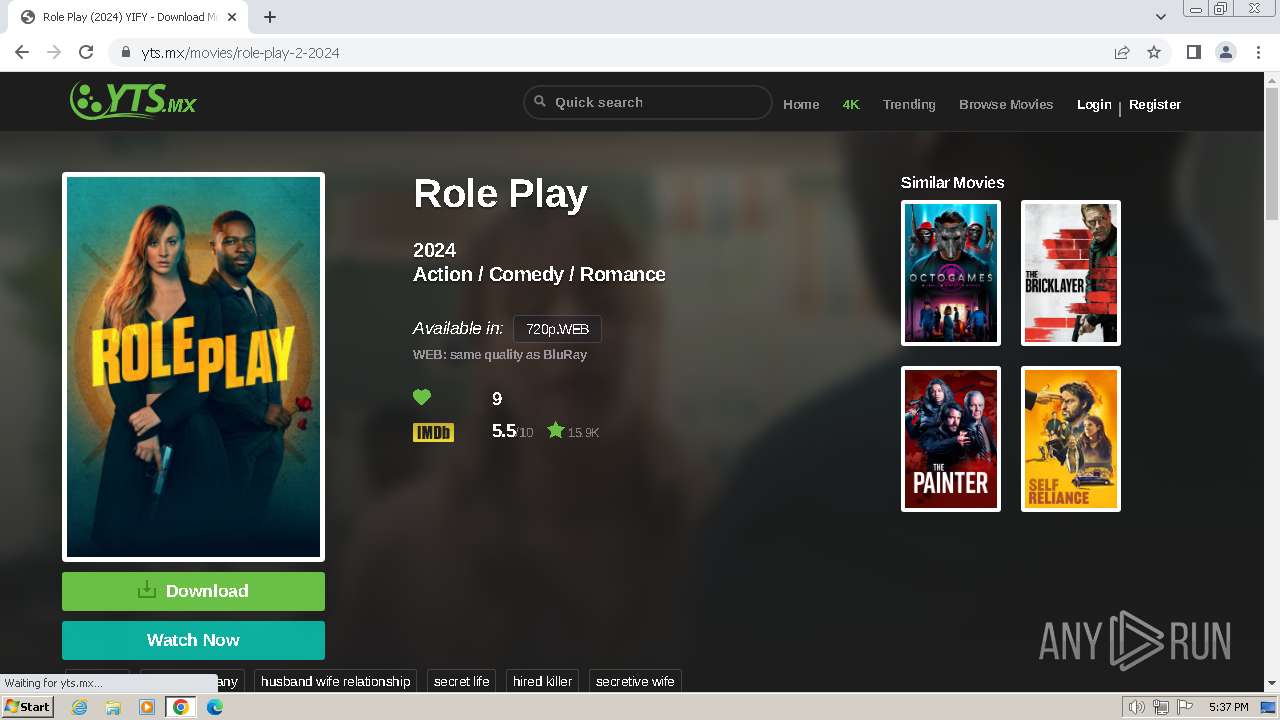Viewport: 1280px width, 720px height.
Task: Click the Action / Comedy / Romance genre text
Action: (x=539, y=274)
